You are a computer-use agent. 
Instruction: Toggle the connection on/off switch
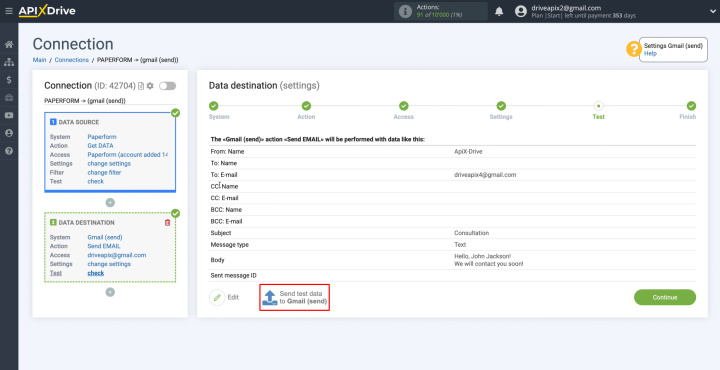168,86
